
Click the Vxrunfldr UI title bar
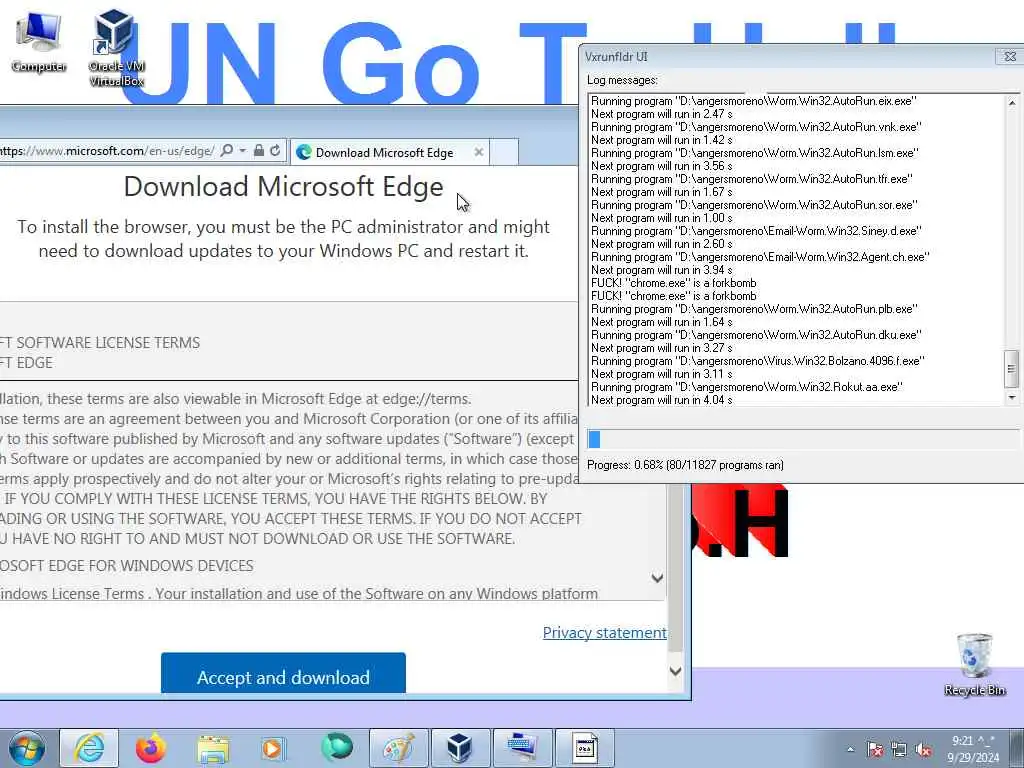(x=787, y=57)
